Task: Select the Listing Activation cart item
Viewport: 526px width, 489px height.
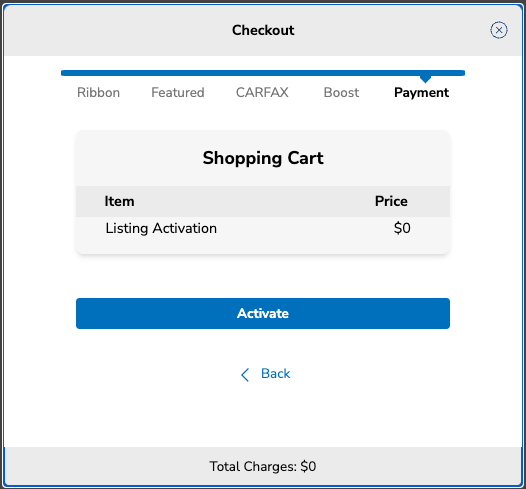Action: click(x=161, y=228)
